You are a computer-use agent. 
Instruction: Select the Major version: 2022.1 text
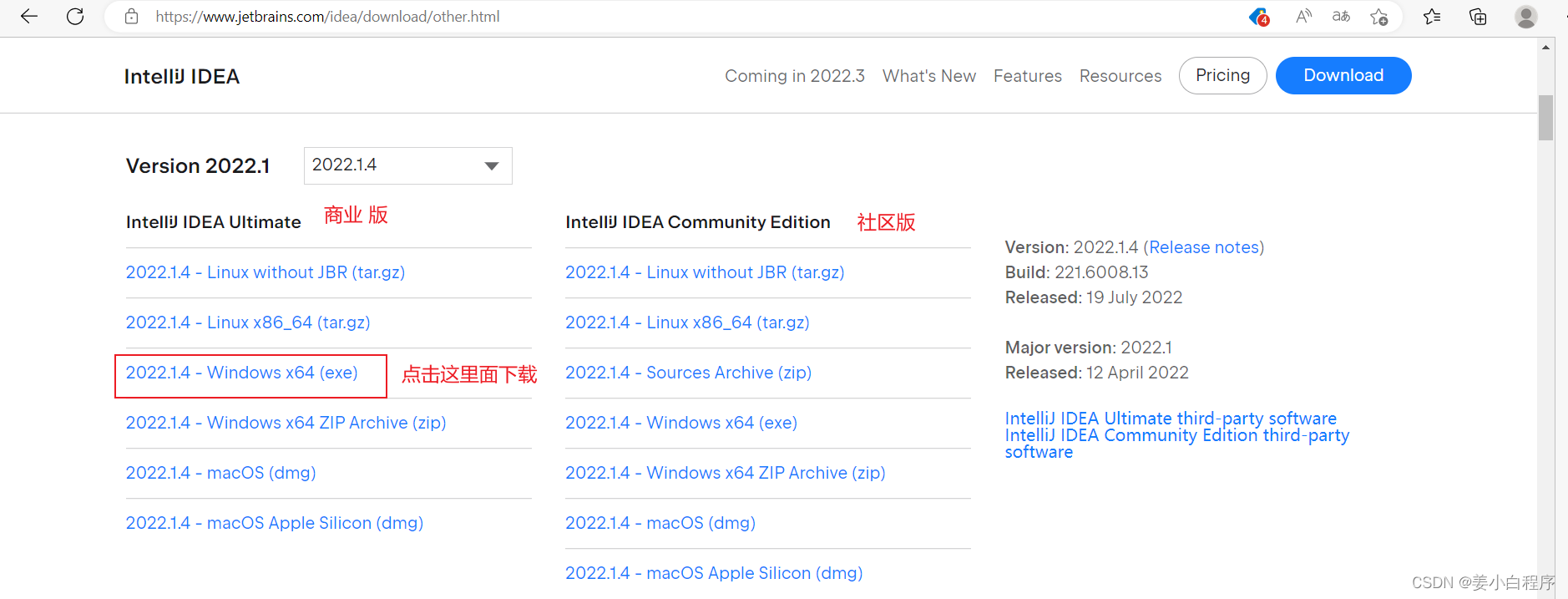pyautogui.click(x=1089, y=348)
